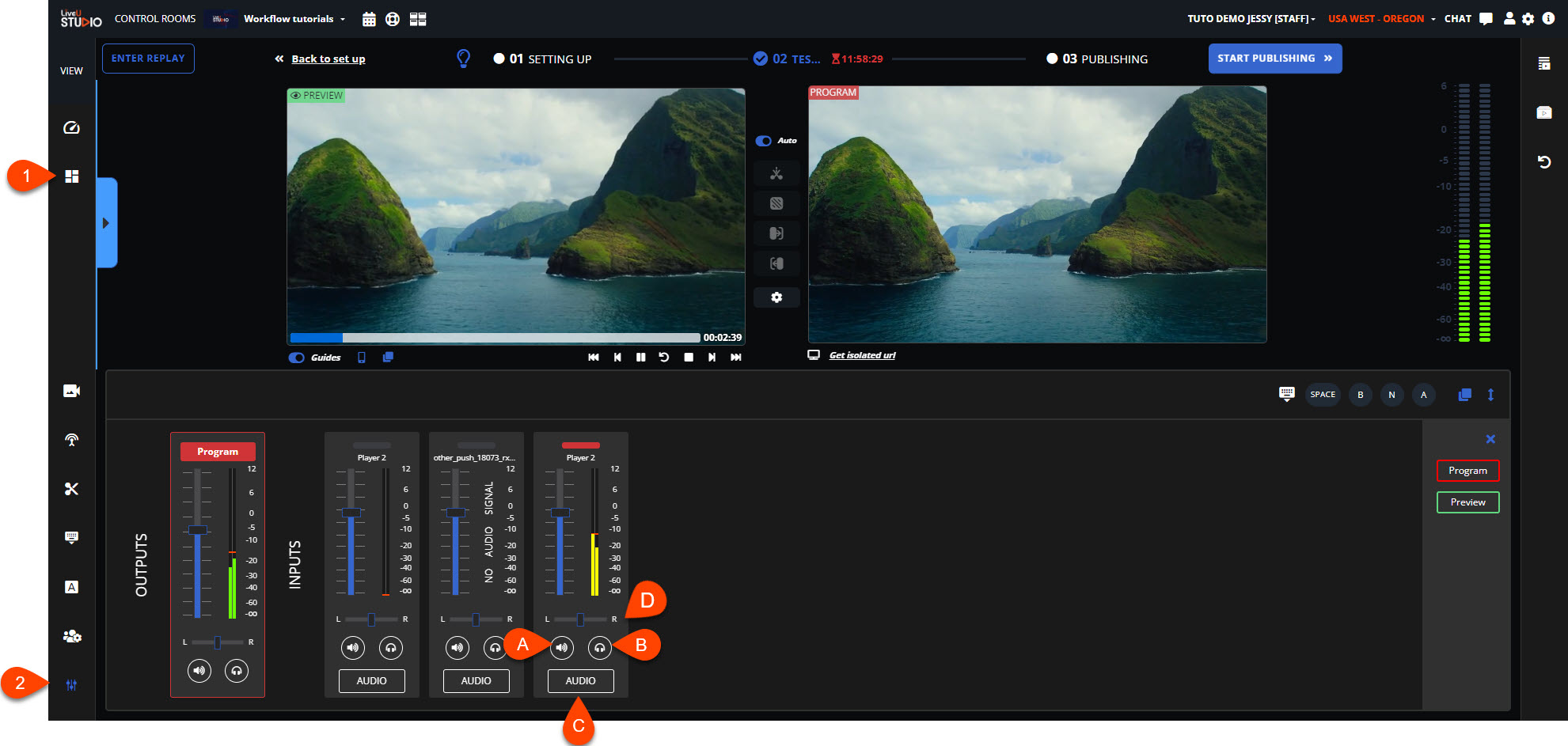Open the settings gear in top bar
This screenshot has width=1568, height=746.
(x=1528, y=18)
